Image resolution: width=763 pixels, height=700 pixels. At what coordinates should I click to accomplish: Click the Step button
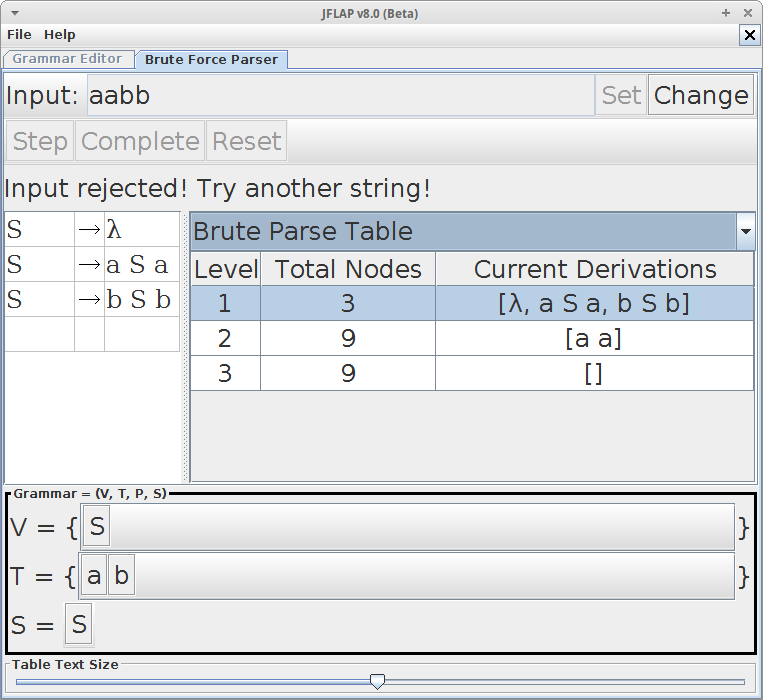(40, 141)
